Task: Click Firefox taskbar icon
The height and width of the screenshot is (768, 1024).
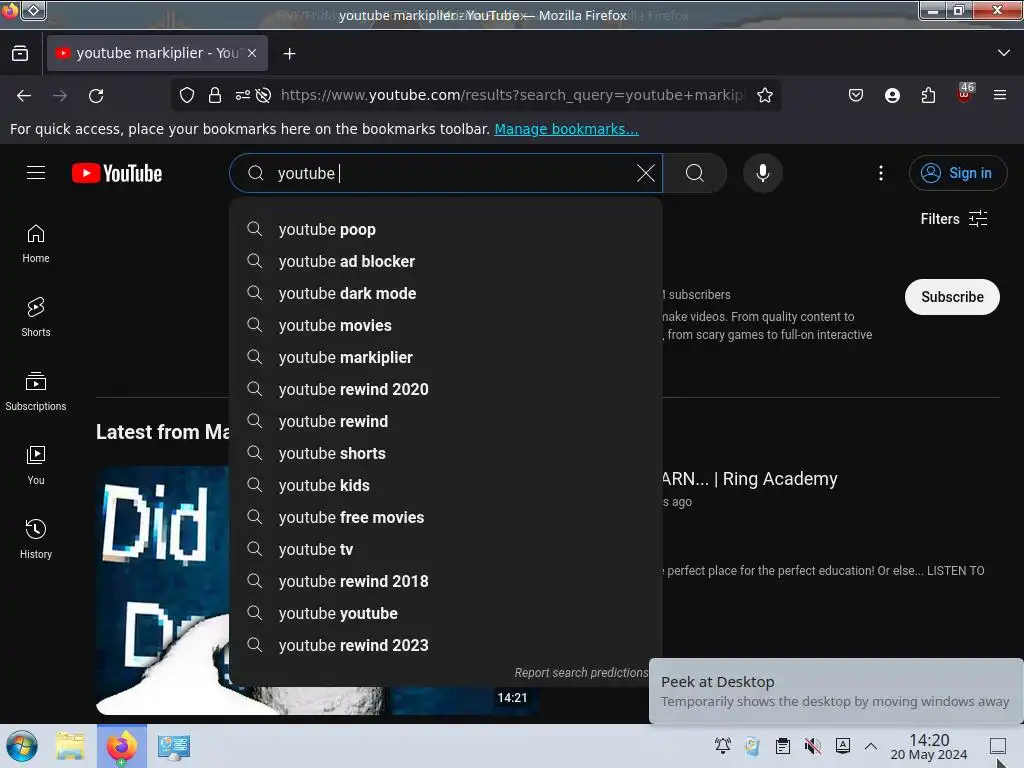Action: [122, 746]
